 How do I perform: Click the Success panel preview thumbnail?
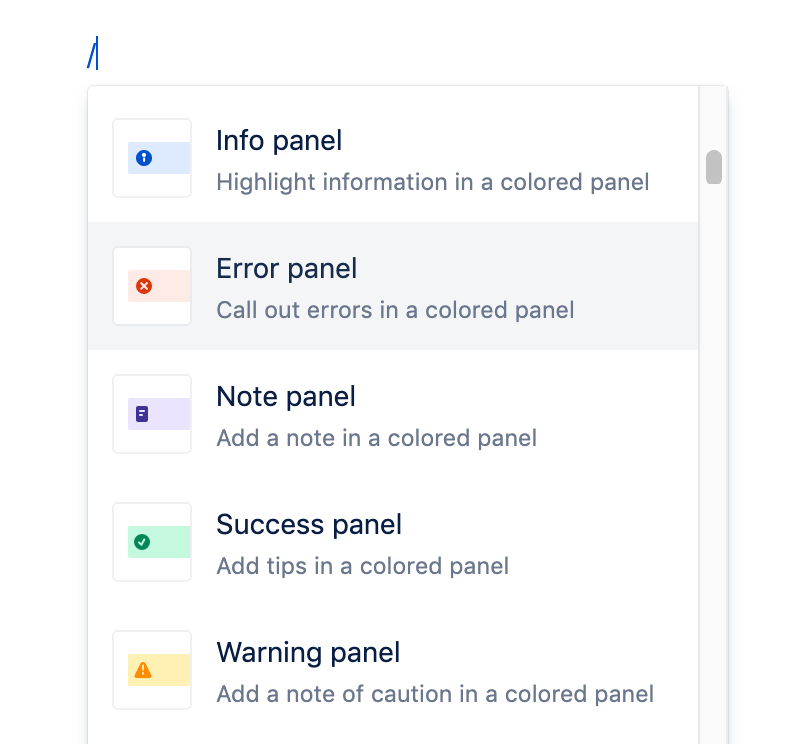(x=152, y=542)
